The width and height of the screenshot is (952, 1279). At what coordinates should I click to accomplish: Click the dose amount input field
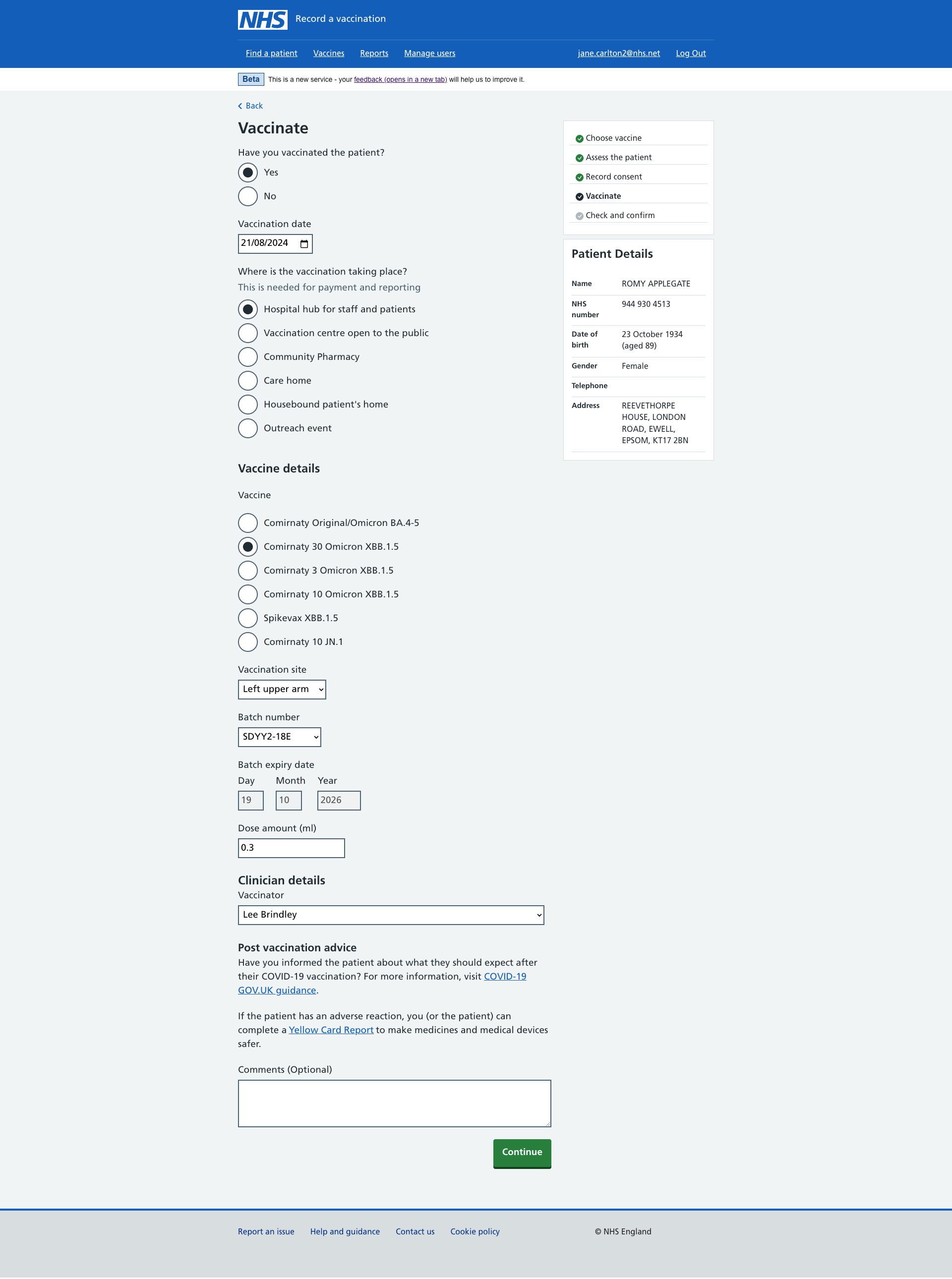pos(291,848)
